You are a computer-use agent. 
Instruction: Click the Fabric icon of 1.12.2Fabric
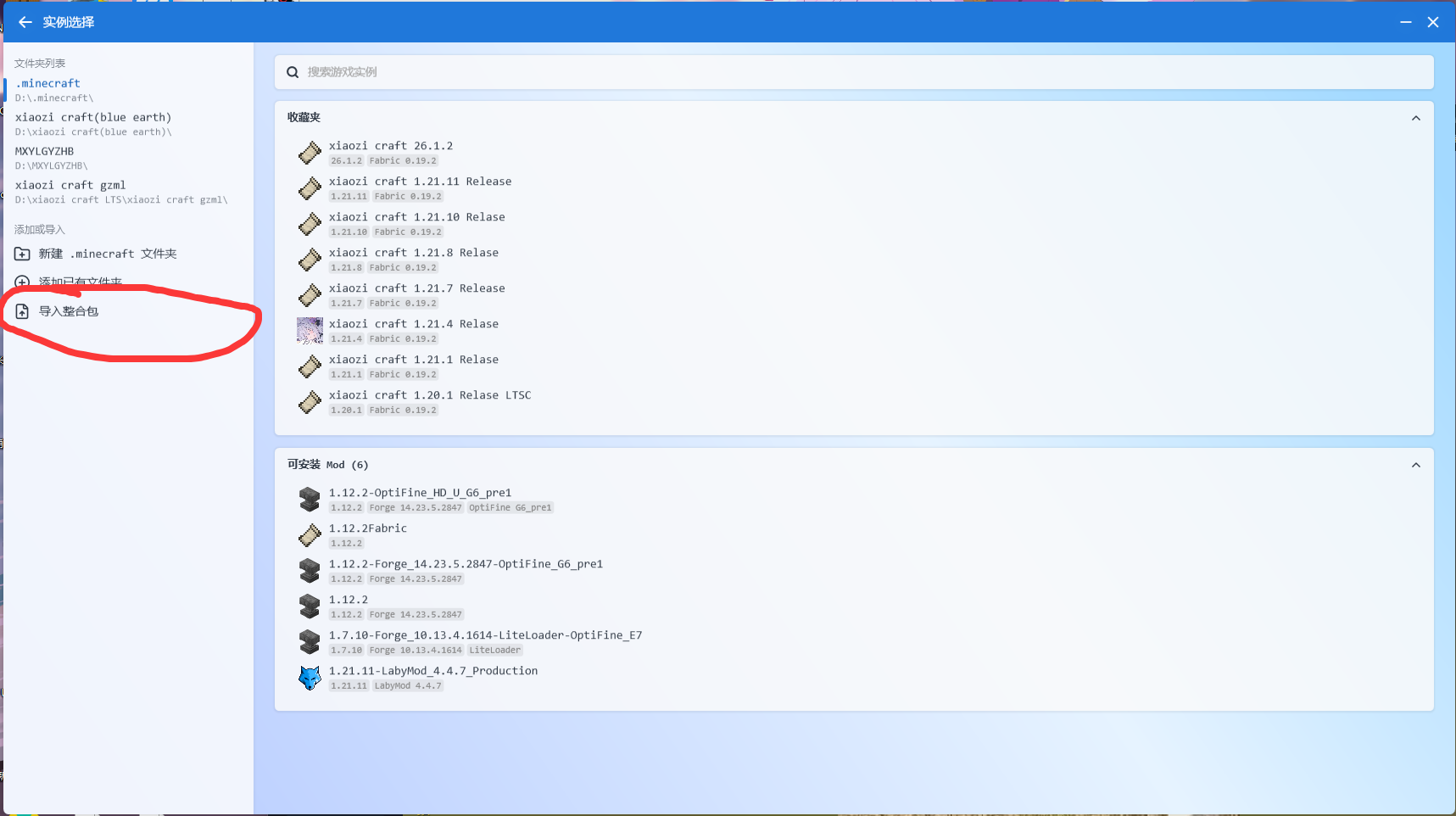tap(310, 535)
